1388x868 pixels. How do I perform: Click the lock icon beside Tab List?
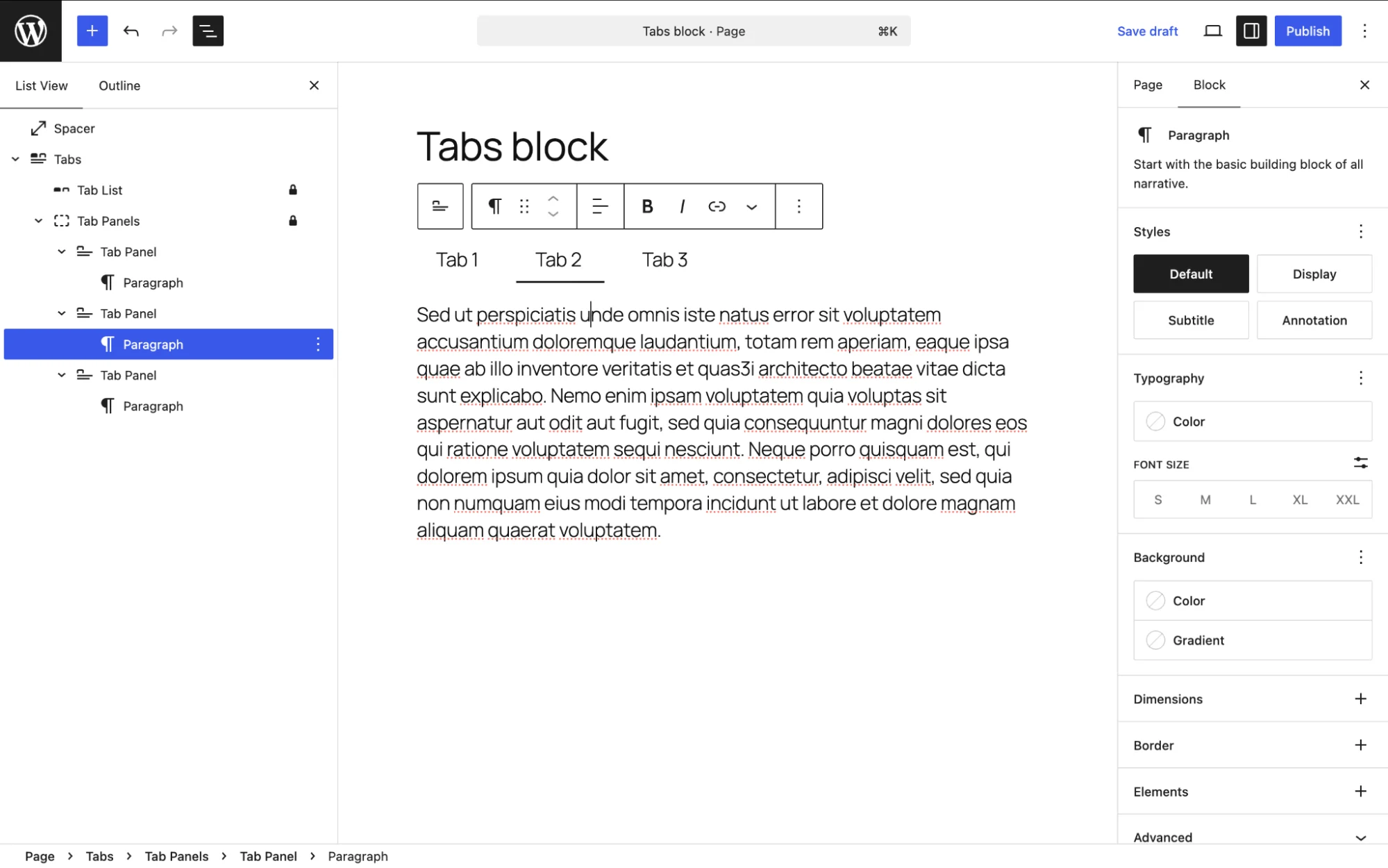click(293, 190)
